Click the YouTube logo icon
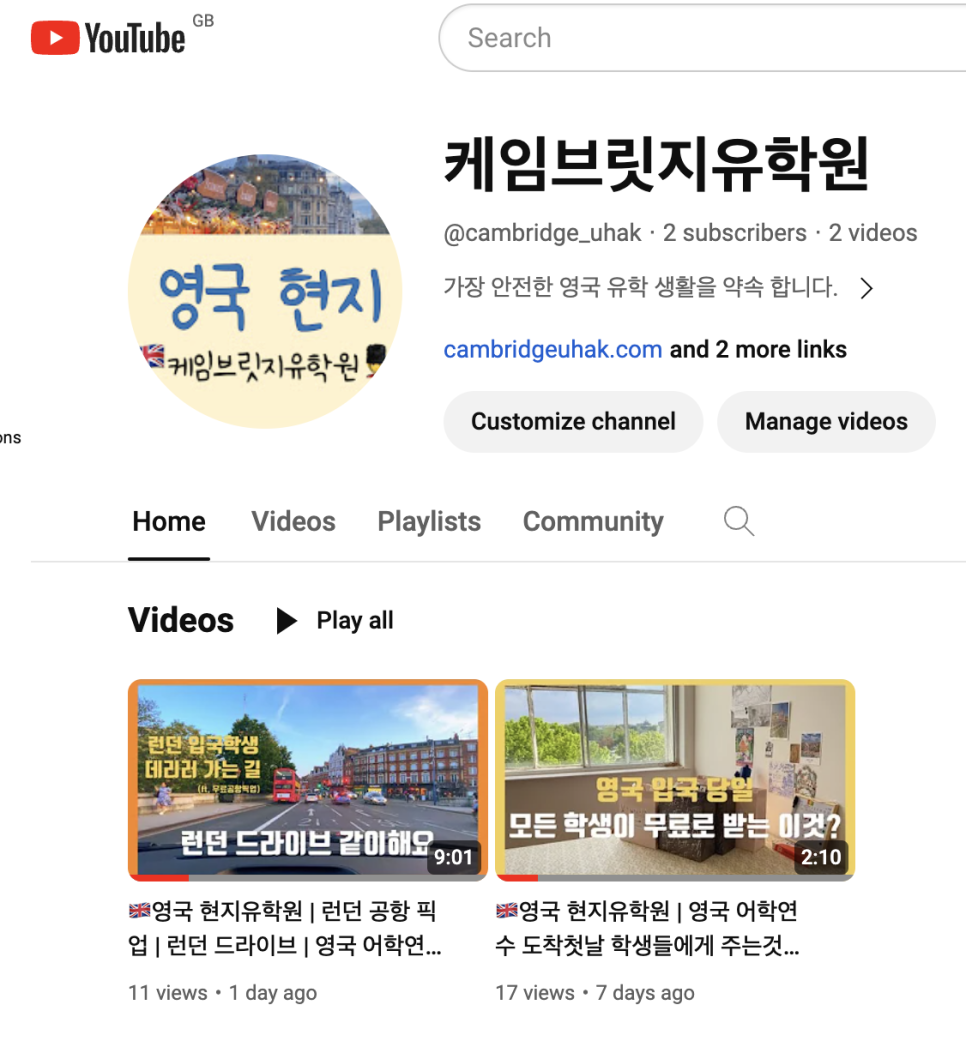Viewport: 966px width, 1041px height. (x=108, y=38)
